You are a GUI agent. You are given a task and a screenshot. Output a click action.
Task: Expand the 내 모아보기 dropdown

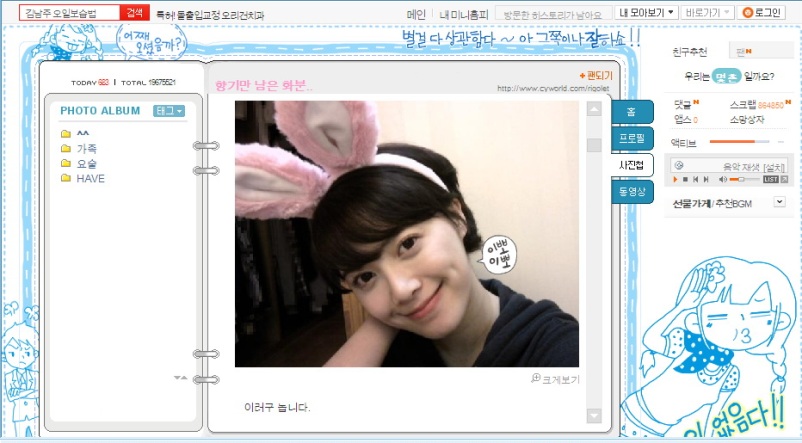(647, 12)
